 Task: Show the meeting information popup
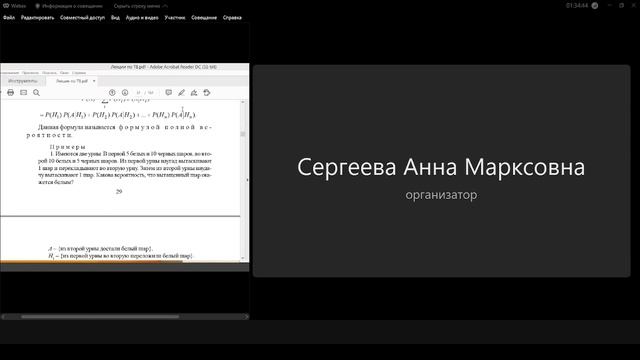69,6
